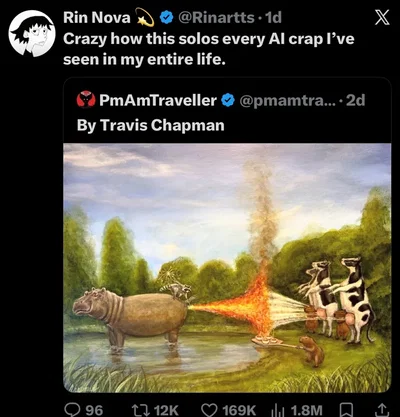
Task: Like the post with heart icon
Action: 209,409
